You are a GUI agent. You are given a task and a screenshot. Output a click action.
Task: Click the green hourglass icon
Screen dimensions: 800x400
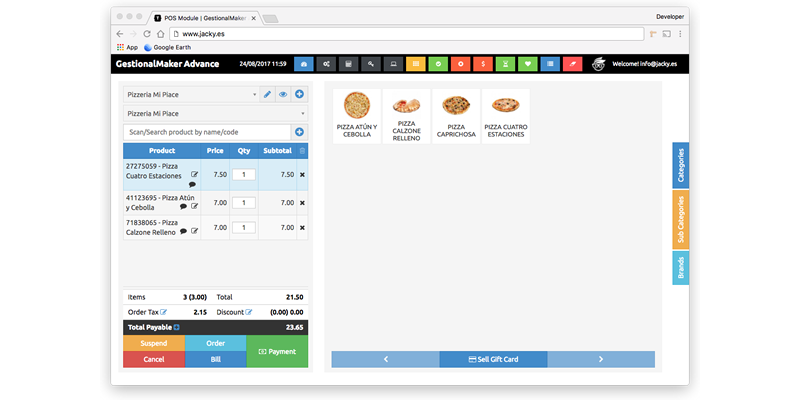(505, 64)
